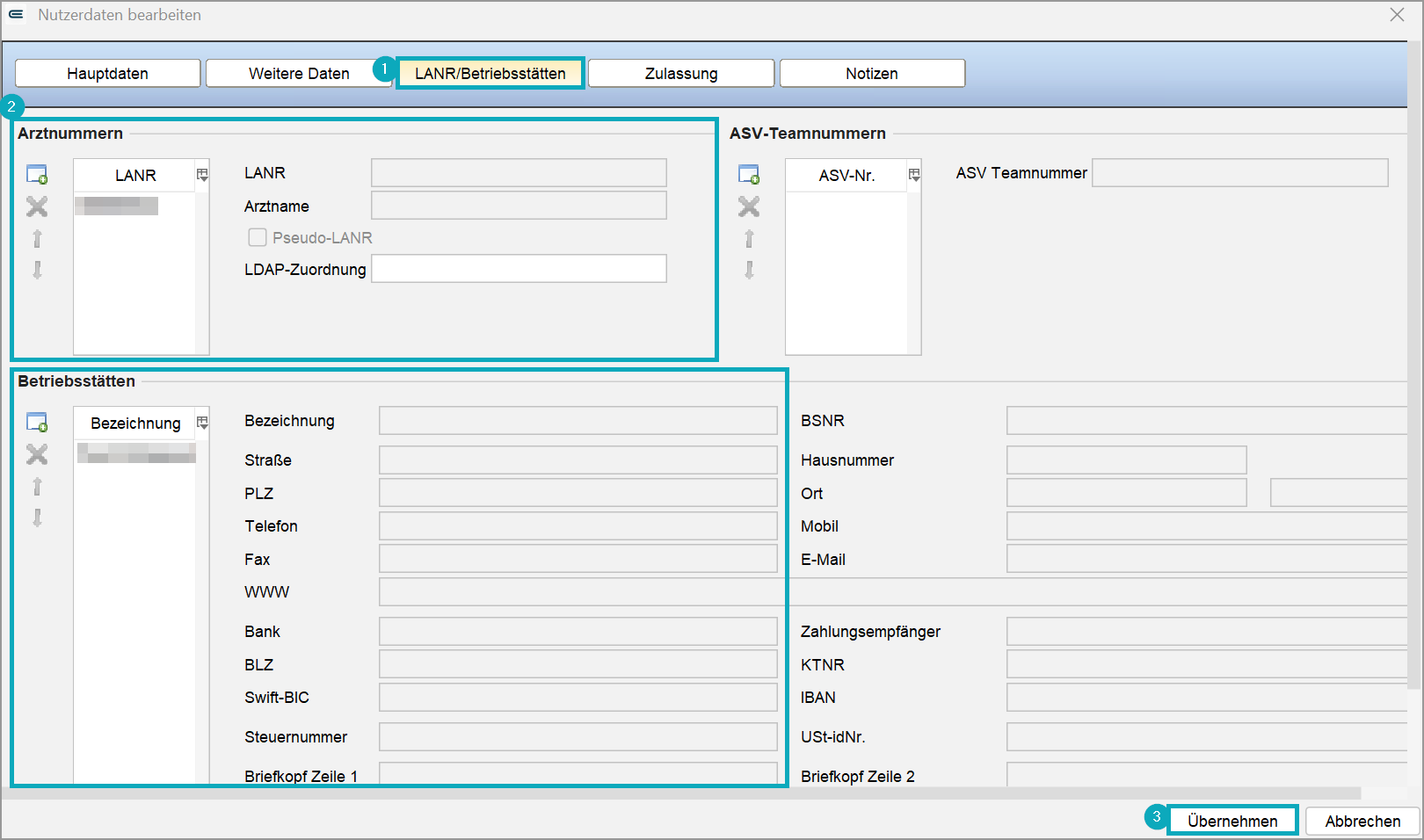Select the blurred entry in Bezeichnung list
This screenshot has width=1424, height=840.
click(x=136, y=453)
